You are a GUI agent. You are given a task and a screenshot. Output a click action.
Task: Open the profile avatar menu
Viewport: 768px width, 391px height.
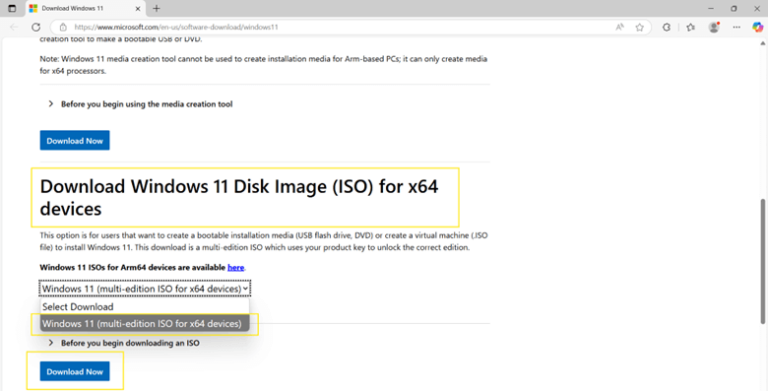tap(714, 27)
